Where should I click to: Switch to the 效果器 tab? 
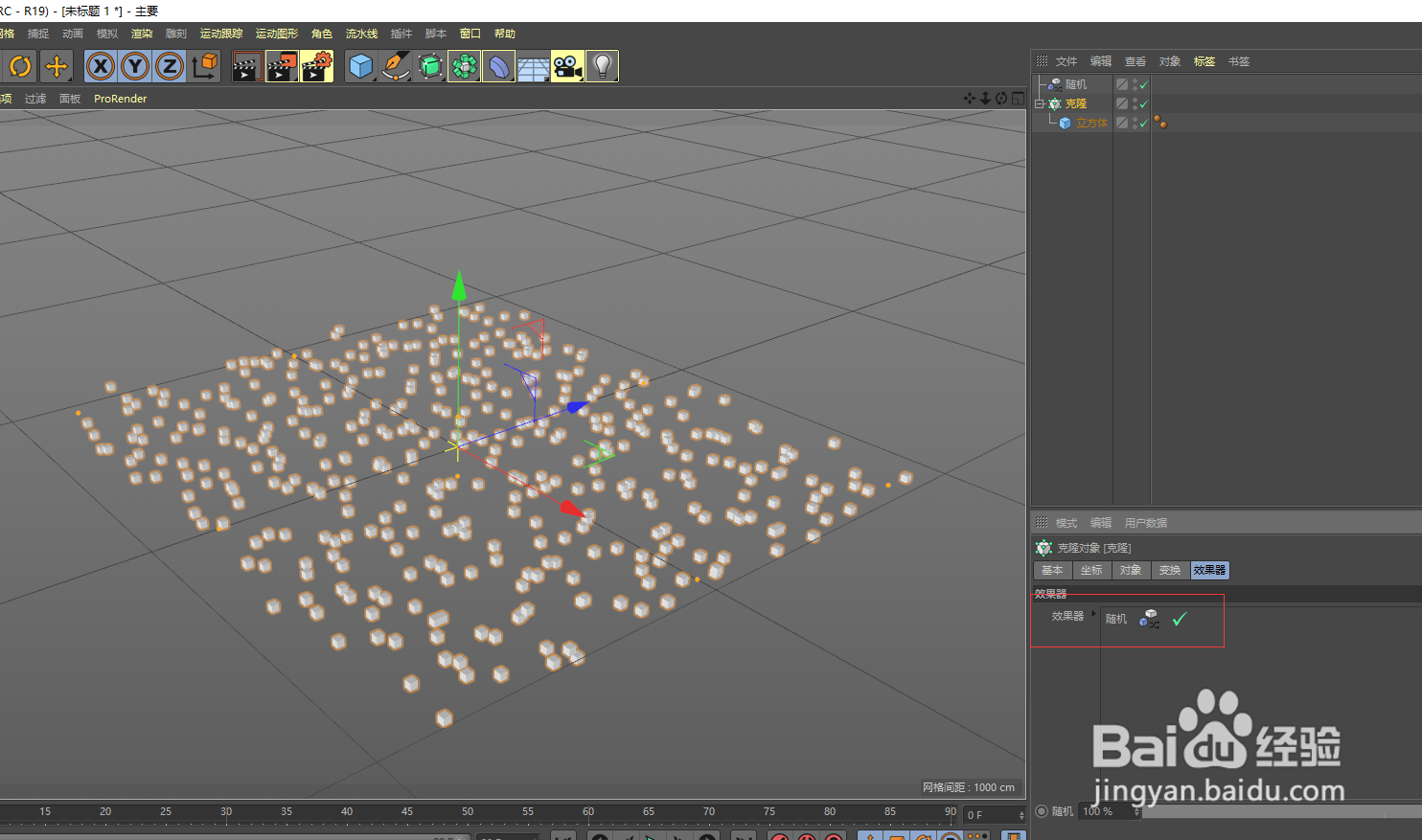pos(1209,570)
